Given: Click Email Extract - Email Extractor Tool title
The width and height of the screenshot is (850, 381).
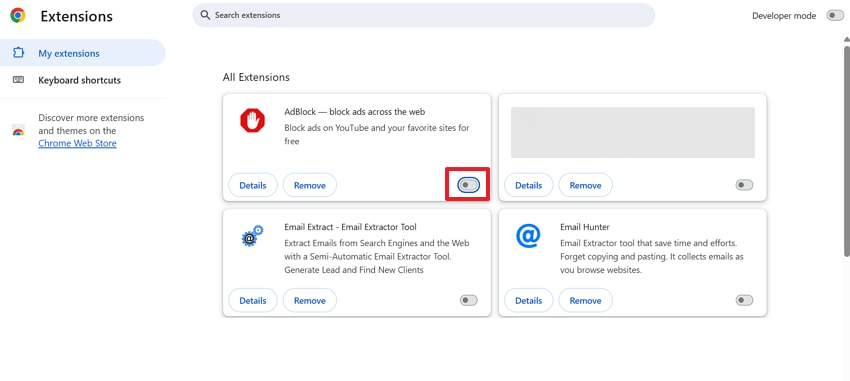Looking at the screenshot, I should tap(350, 227).
